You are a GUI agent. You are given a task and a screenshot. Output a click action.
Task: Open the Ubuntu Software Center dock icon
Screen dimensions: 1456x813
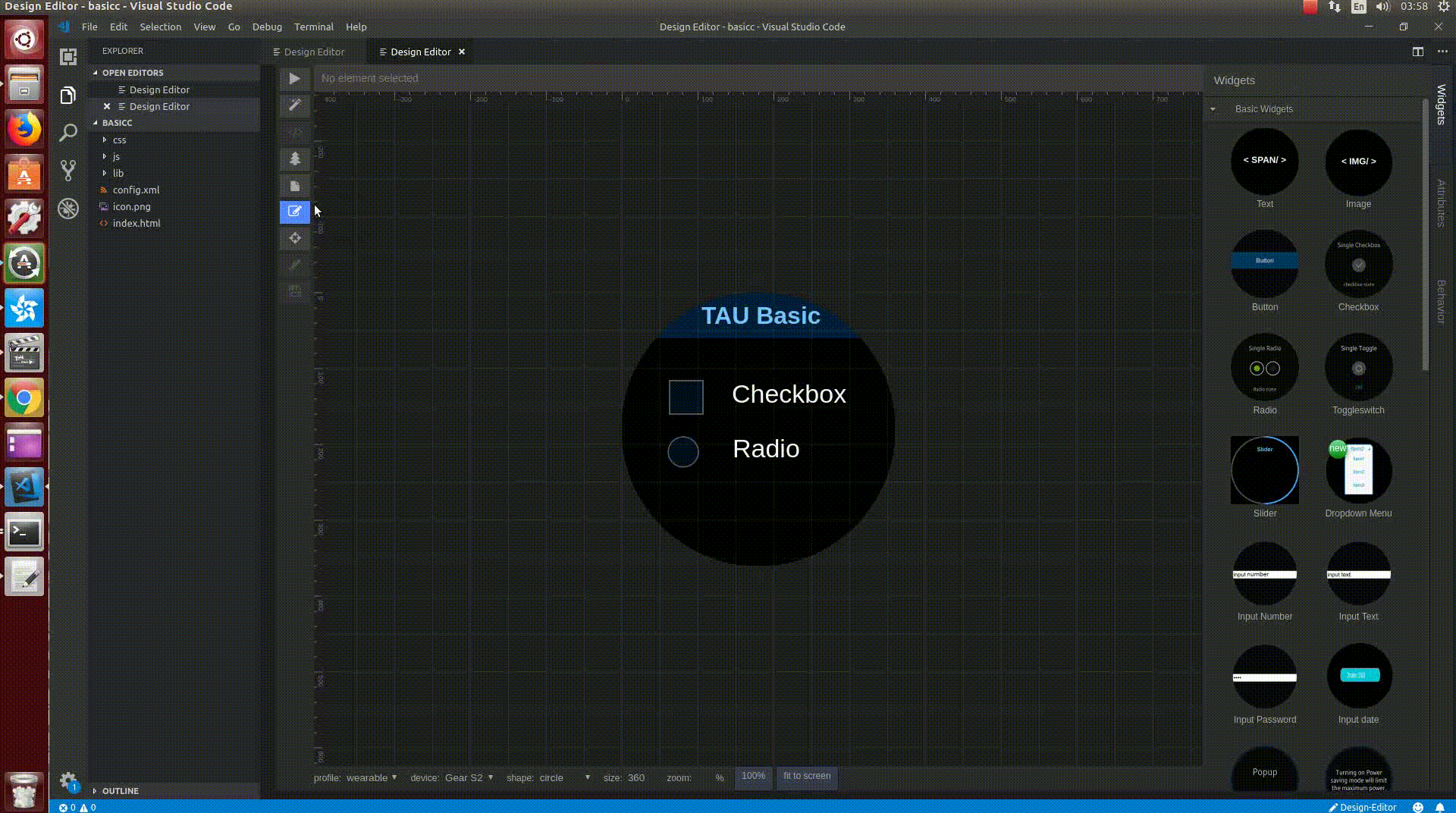(x=24, y=174)
